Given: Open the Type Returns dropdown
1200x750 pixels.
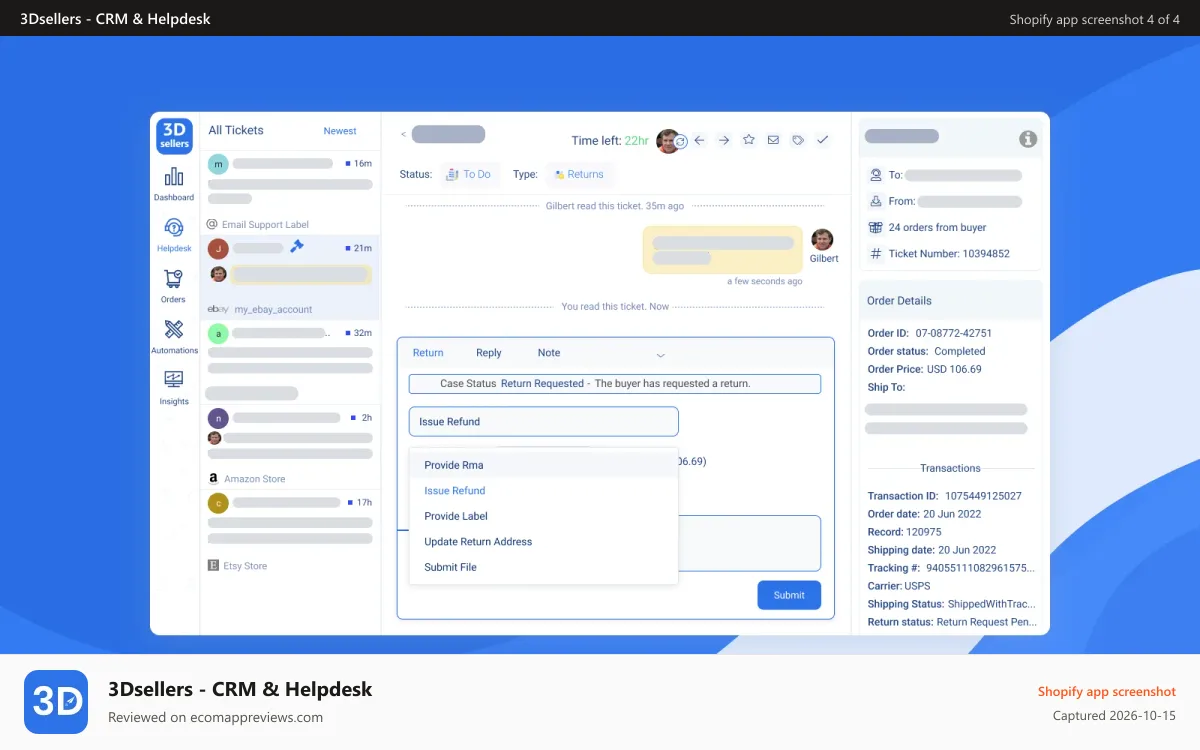Looking at the screenshot, I should (x=579, y=174).
